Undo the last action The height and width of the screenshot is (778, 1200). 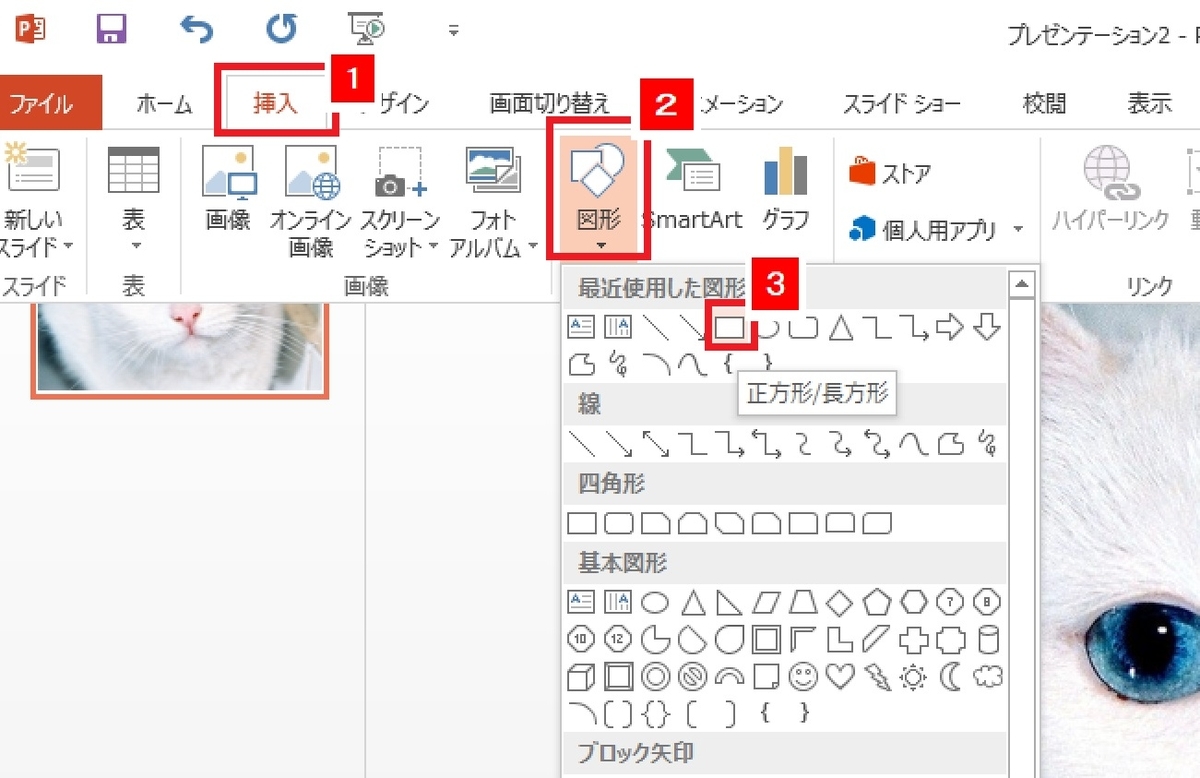pyautogui.click(x=196, y=30)
